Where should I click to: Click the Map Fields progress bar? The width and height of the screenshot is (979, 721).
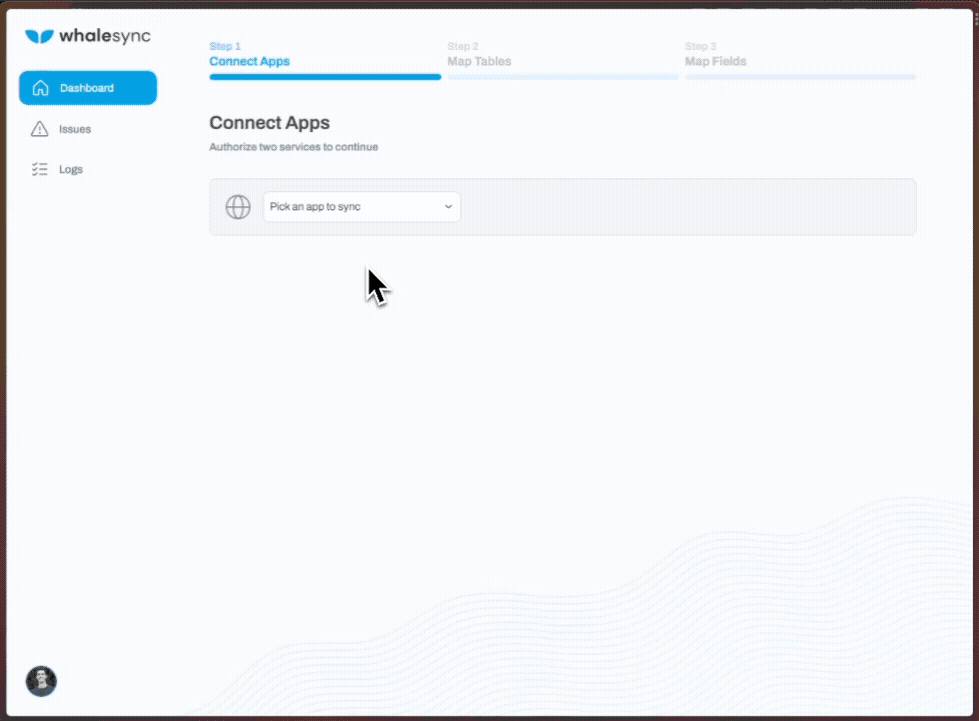[x=800, y=77]
